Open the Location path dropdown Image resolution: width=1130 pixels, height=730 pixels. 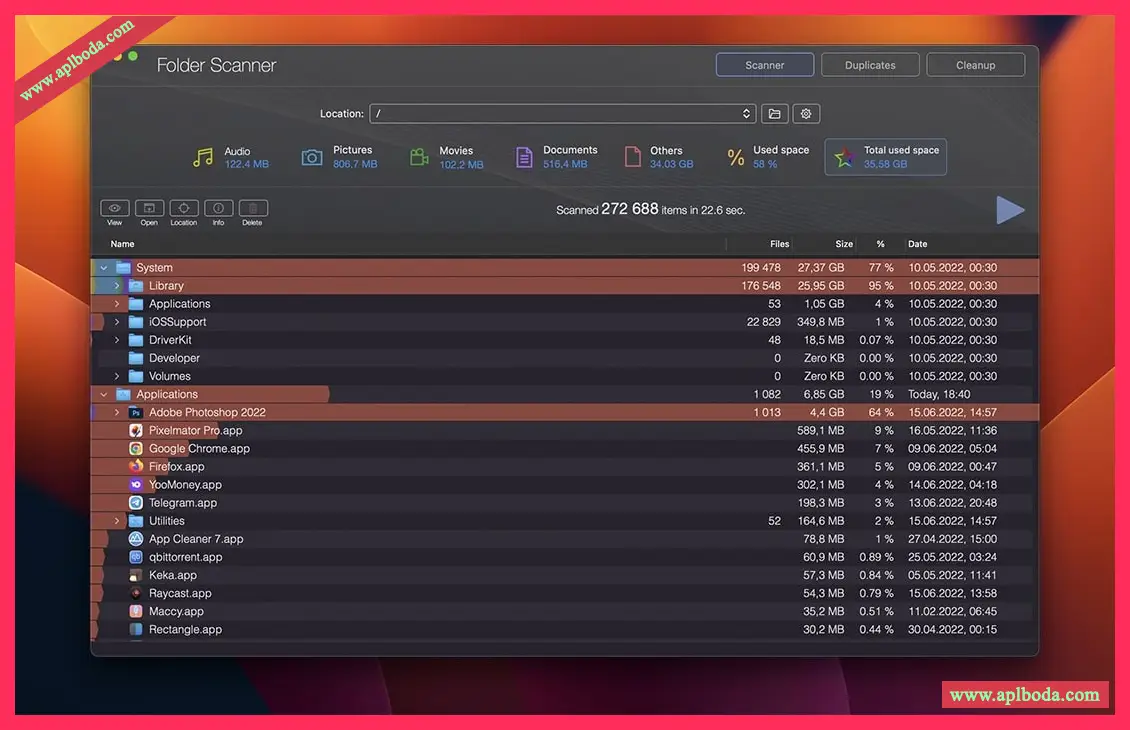point(746,114)
